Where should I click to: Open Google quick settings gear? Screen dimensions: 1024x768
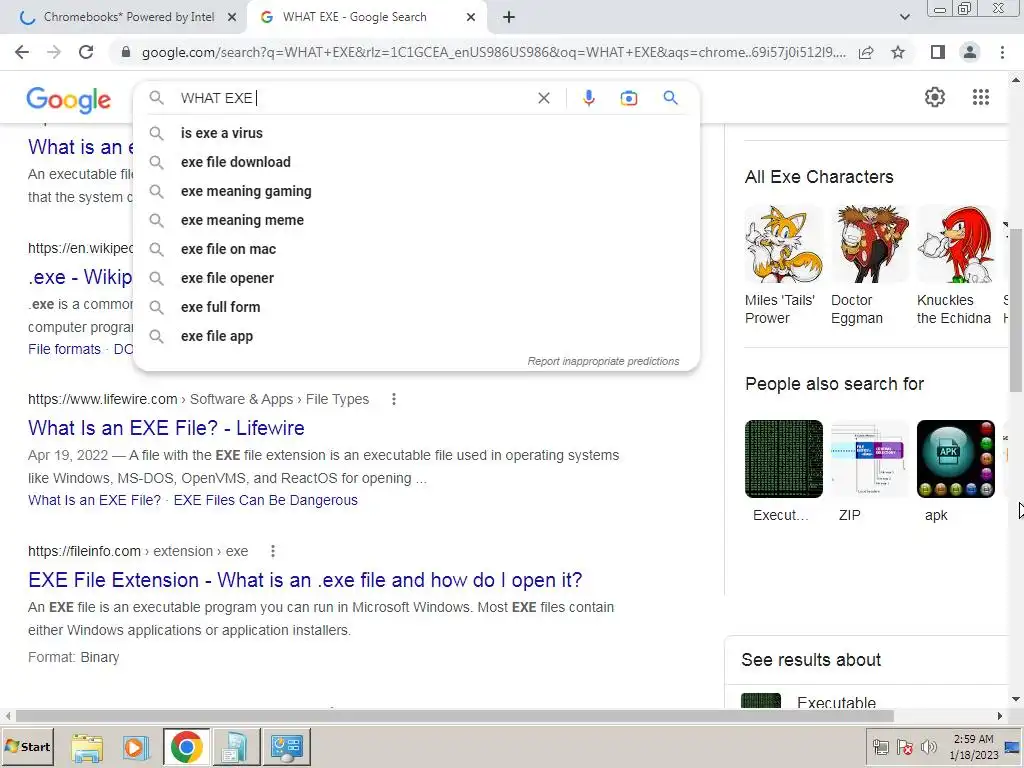click(935, 97)
